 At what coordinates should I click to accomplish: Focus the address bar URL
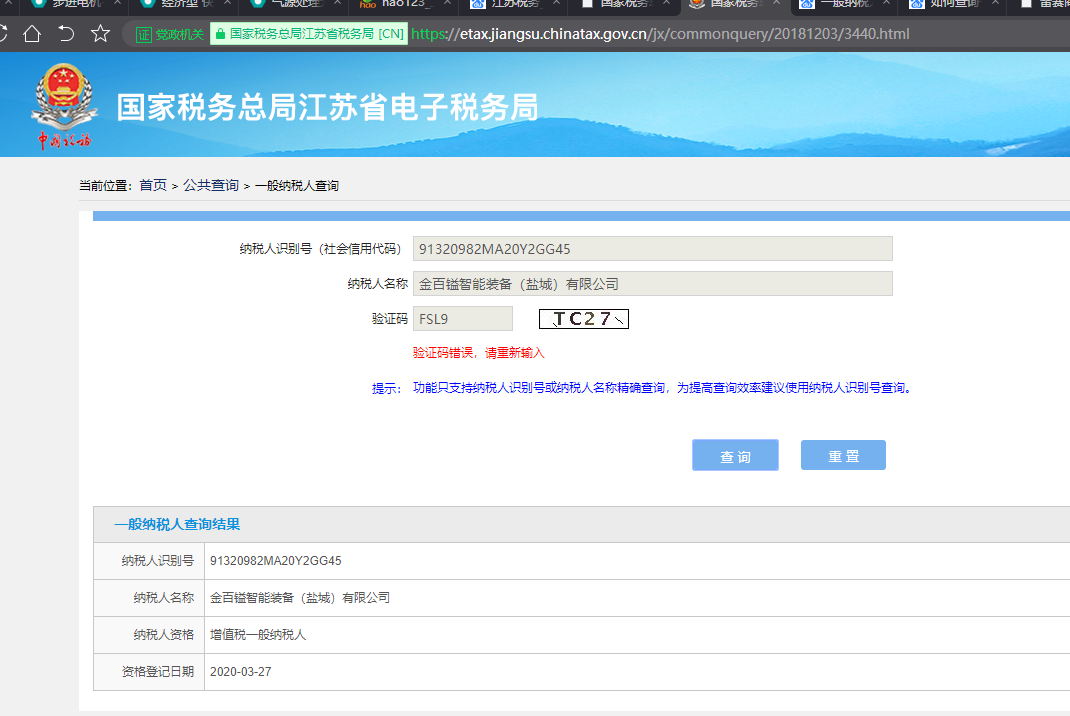pos(660,34)
